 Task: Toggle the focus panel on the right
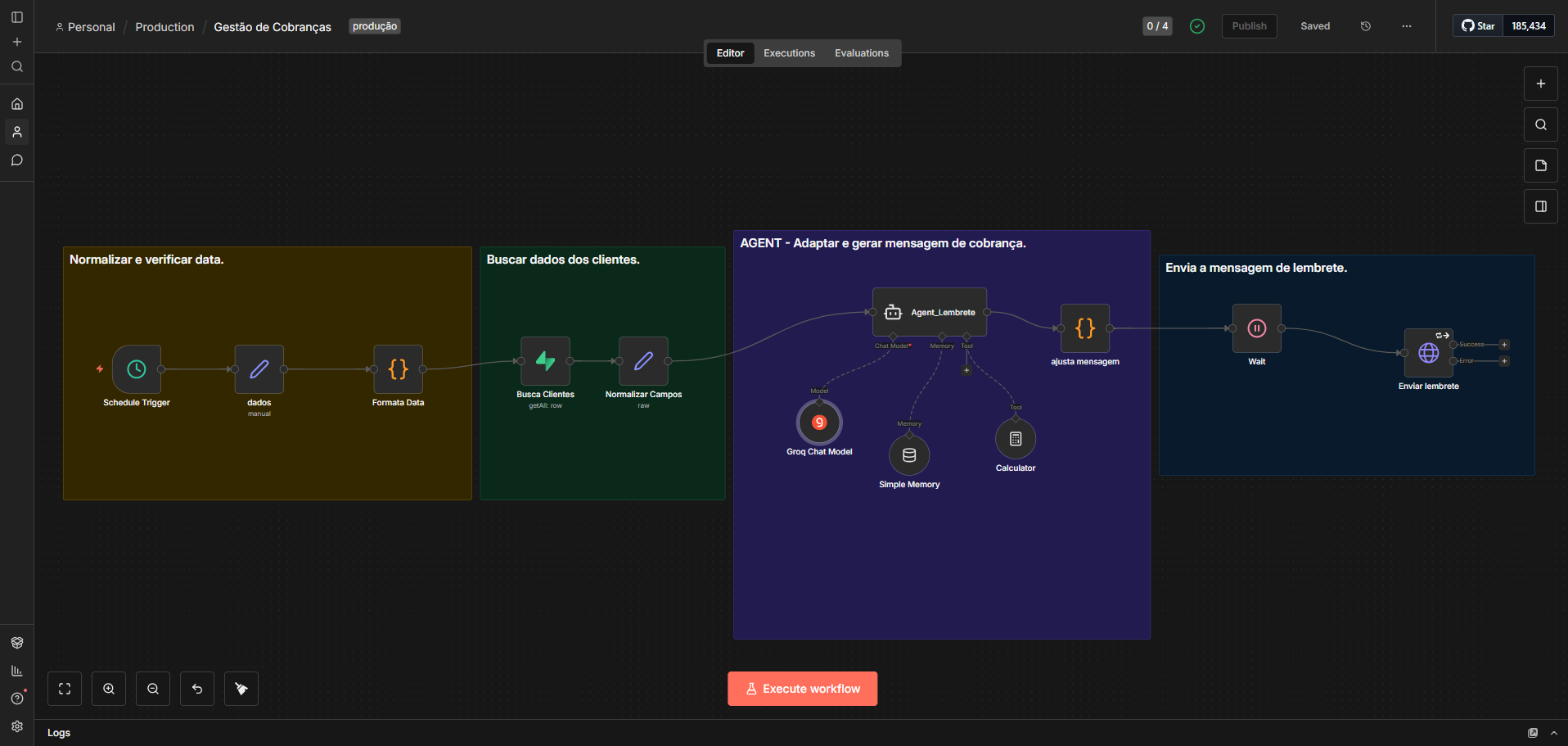[1541, 206]
